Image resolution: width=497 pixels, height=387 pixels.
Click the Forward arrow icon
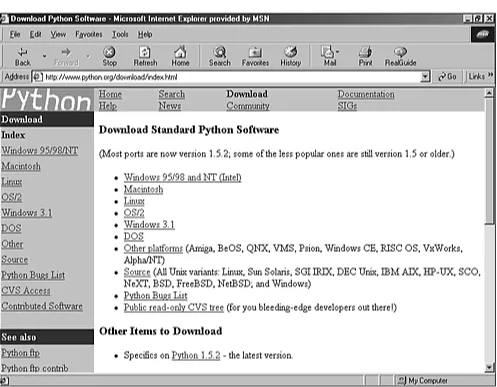66,52
